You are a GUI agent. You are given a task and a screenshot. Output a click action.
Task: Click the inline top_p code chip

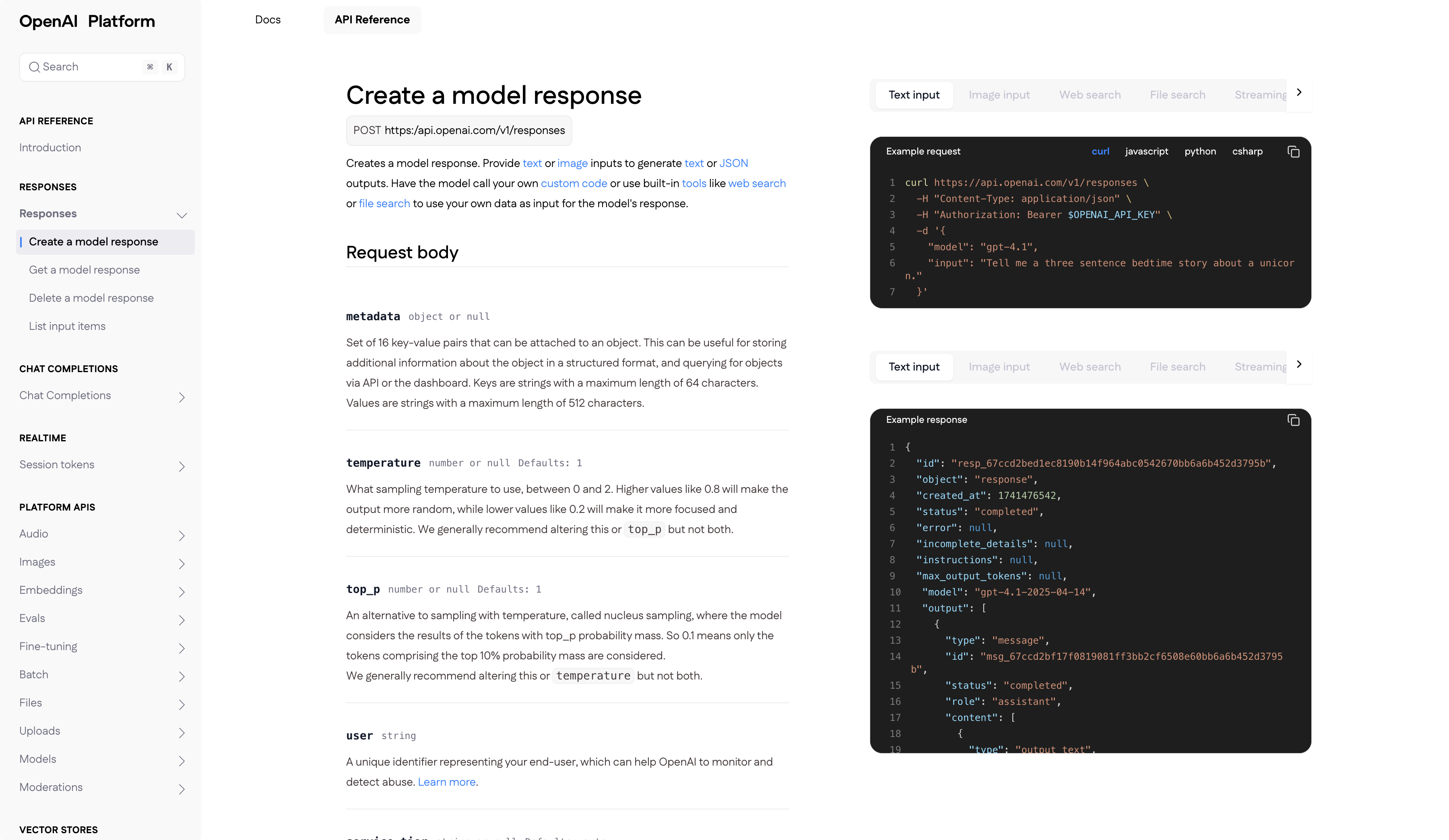point(644,529)
